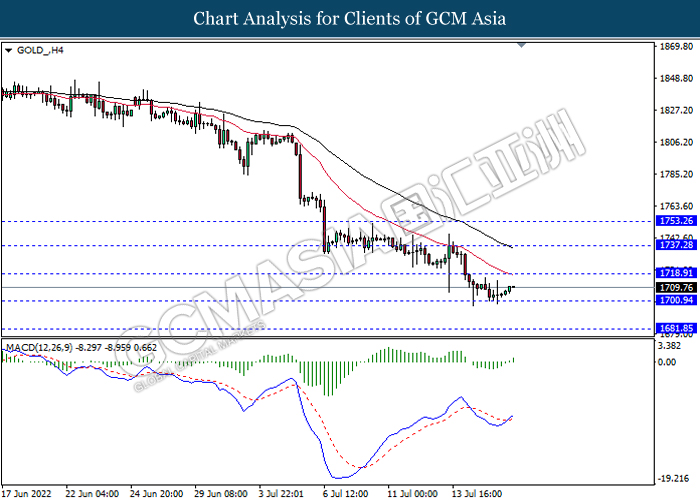This screenshot has width=700, height=500.
Task: Click the MACD scale value 3.382
Action: tap(669, 346)
